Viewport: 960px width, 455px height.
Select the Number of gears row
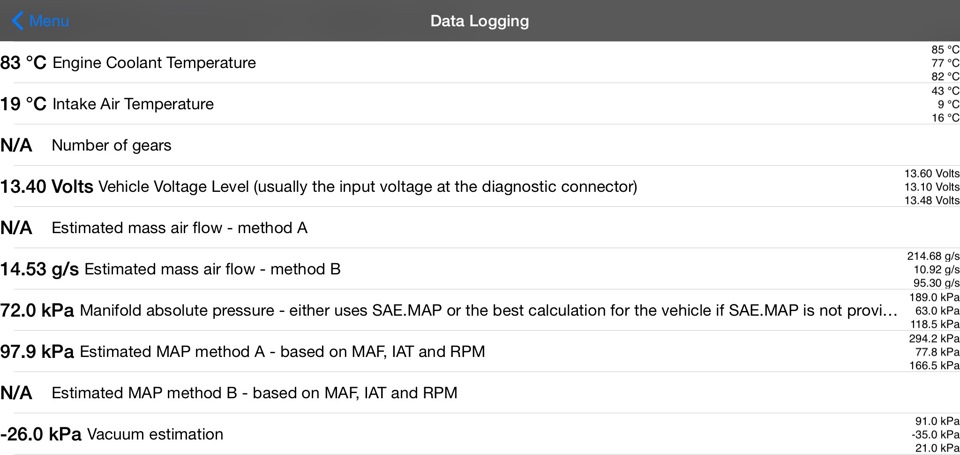[111, 146]
